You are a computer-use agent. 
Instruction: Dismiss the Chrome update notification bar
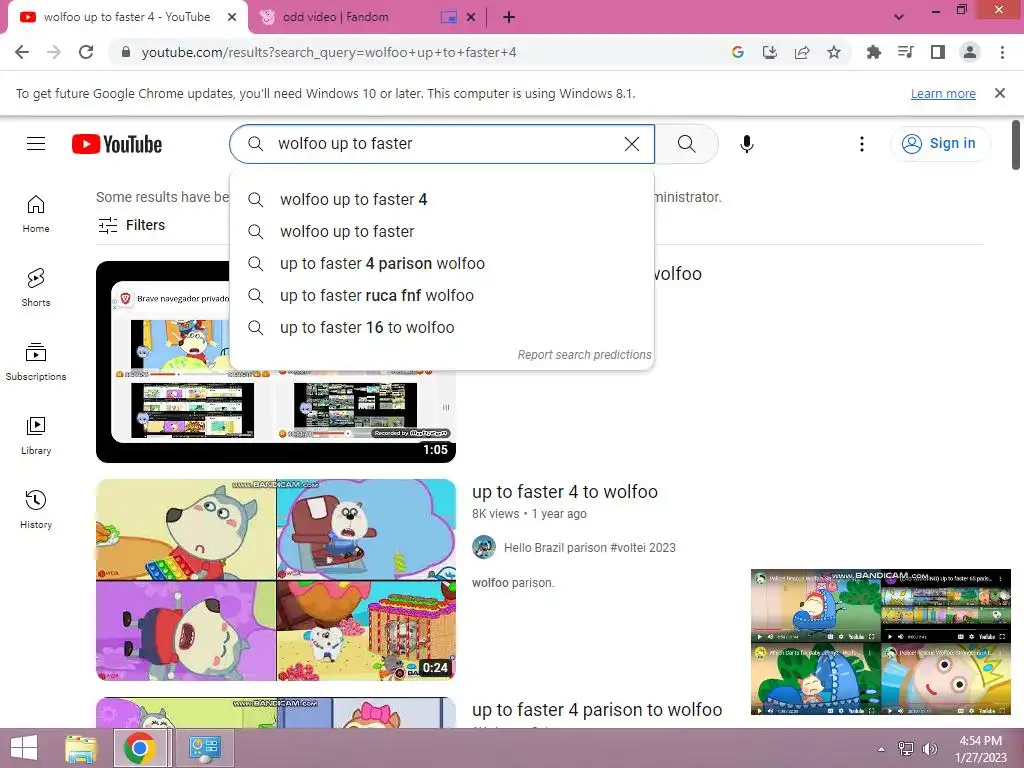pyautogui.click(x=1000, y=93)
